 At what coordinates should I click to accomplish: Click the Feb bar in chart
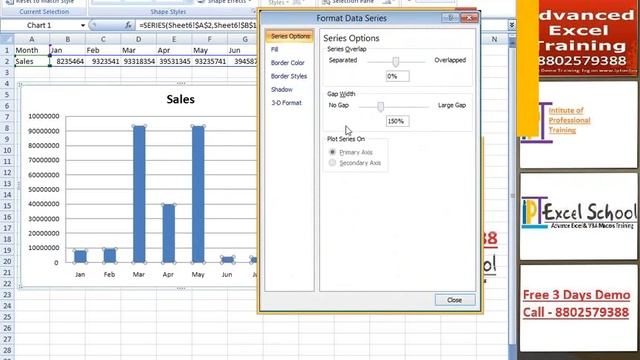point(110,256)
